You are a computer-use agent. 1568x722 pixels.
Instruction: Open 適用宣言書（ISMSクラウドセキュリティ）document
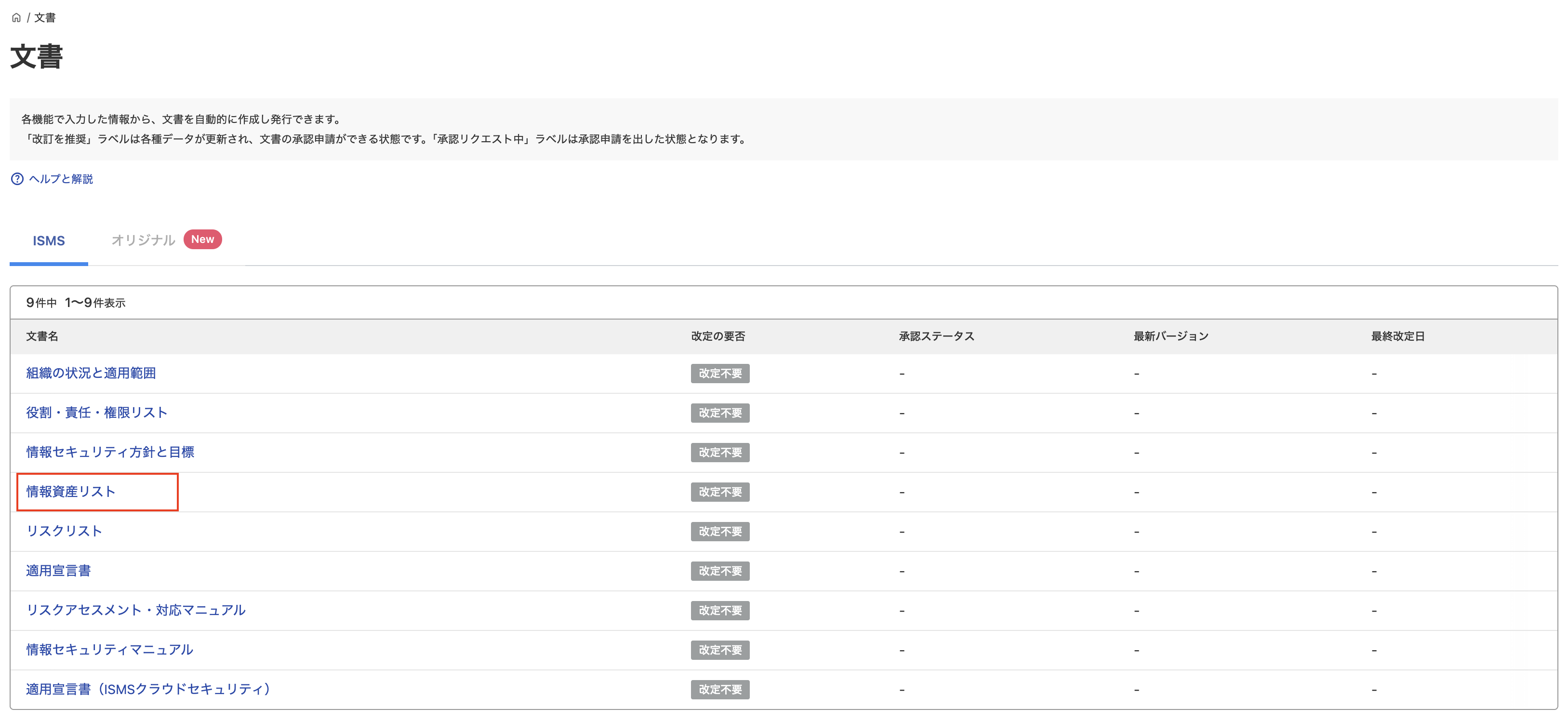coord(148,689)
